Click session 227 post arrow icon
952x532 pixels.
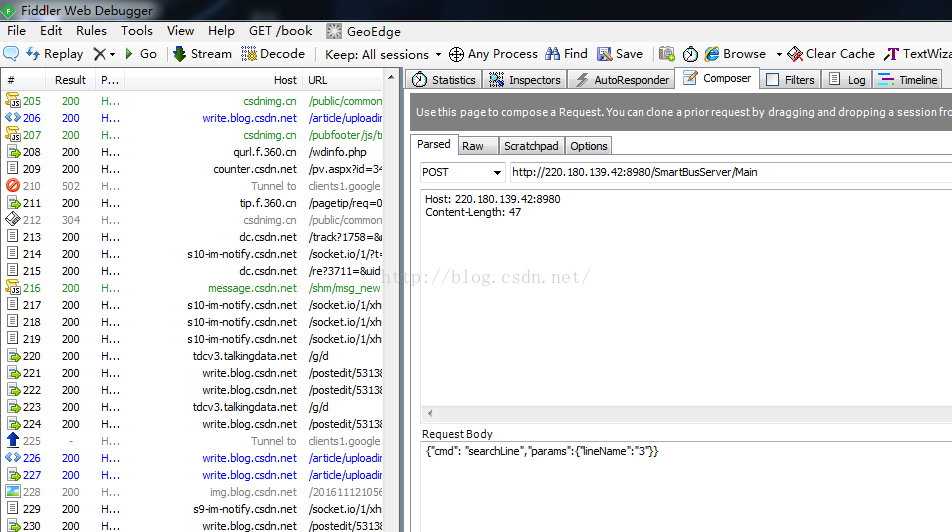13,475
